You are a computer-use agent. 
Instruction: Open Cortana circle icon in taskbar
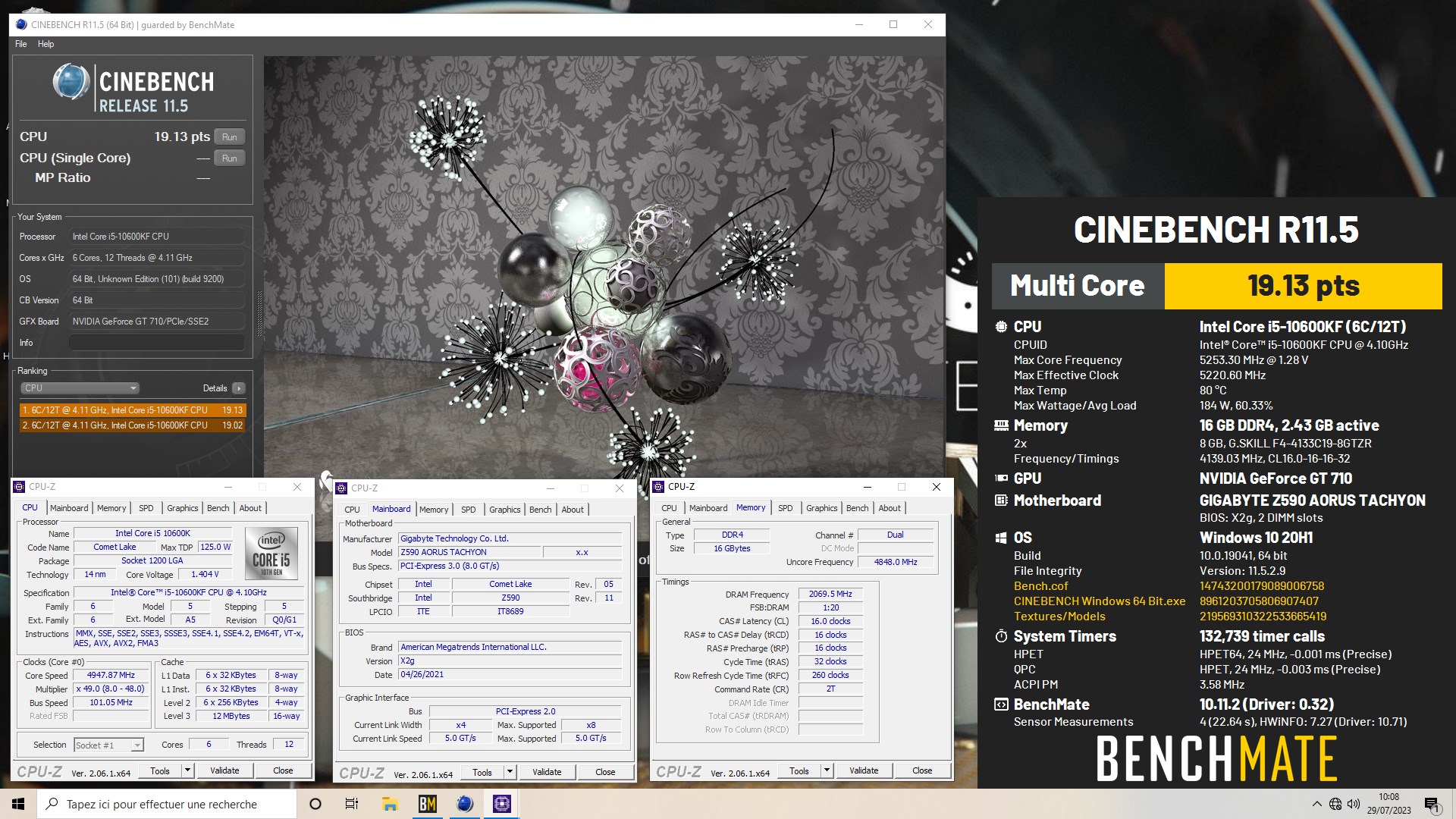[315, 804]
